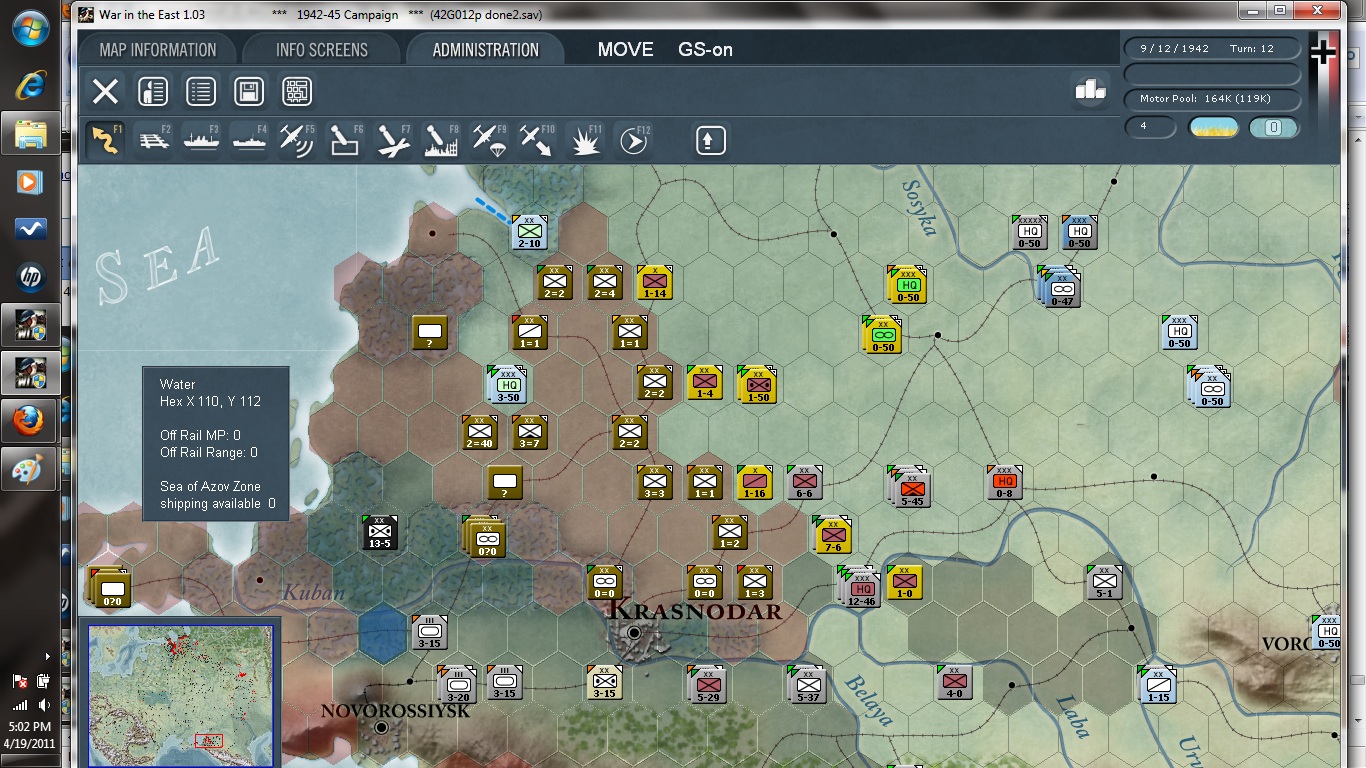Switch to the MAP INFORMATION tab
The height and width of the screenshot is (768, 1366).
[x=158, y=50]
